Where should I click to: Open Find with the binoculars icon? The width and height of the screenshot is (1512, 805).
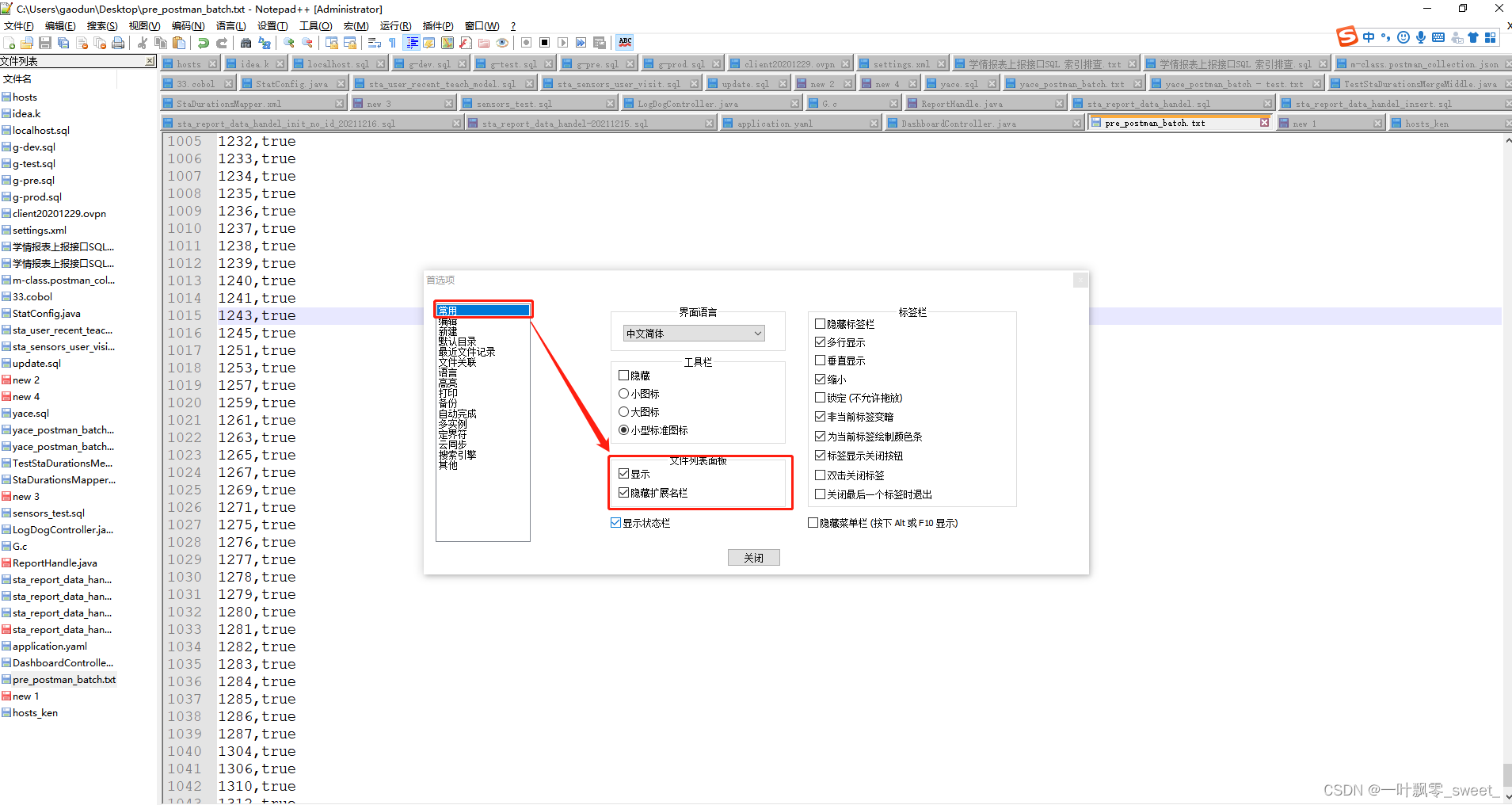click(246, 43)
